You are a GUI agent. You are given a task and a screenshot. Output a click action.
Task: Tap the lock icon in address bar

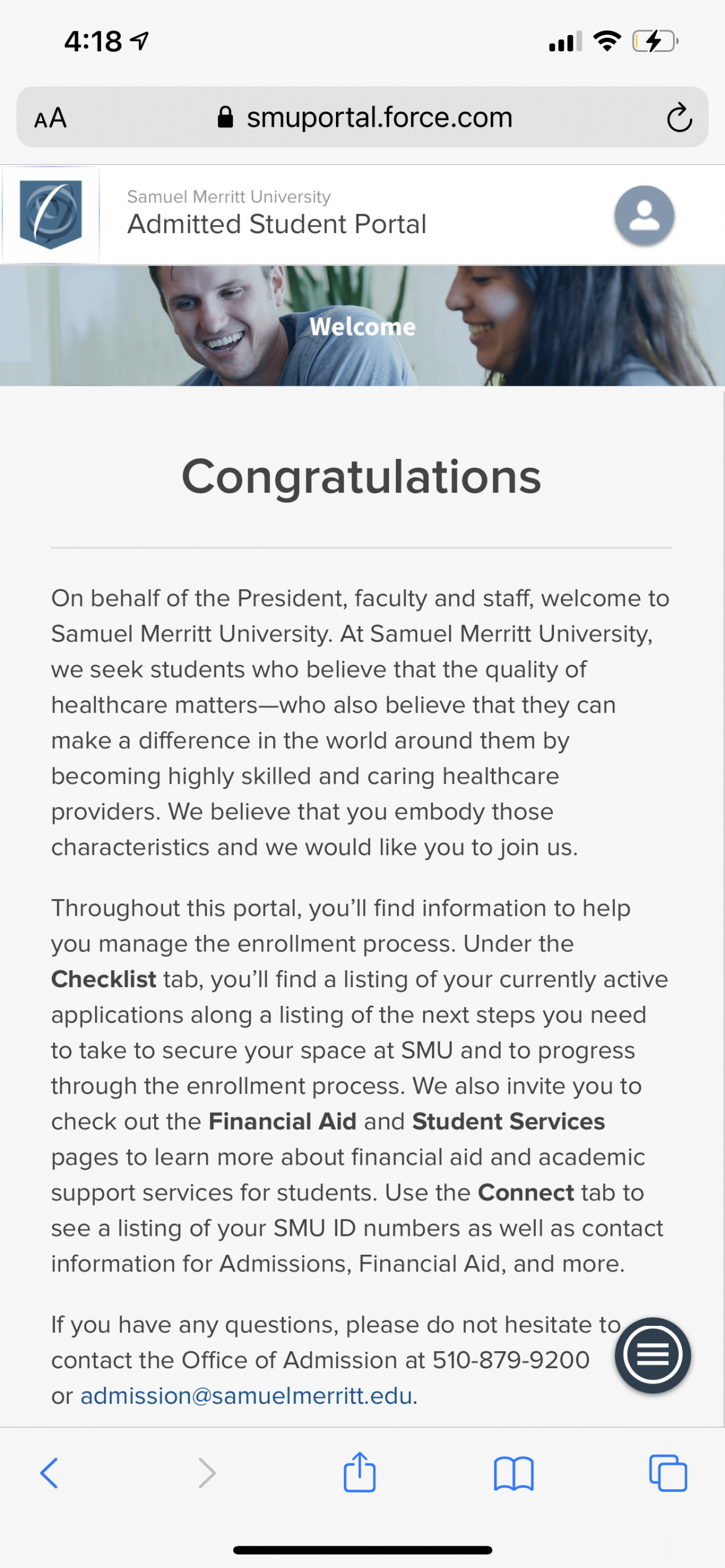pyautogui.click(x=225, y=117)
